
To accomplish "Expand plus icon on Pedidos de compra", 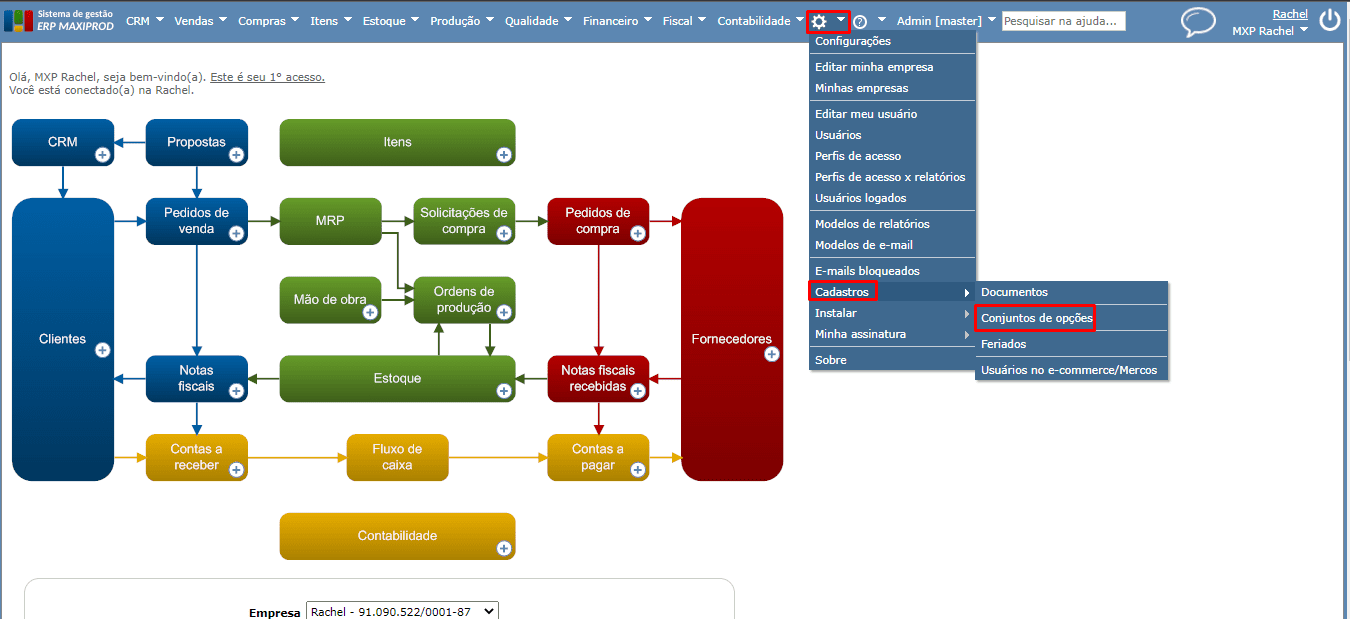I will point(638,233).
